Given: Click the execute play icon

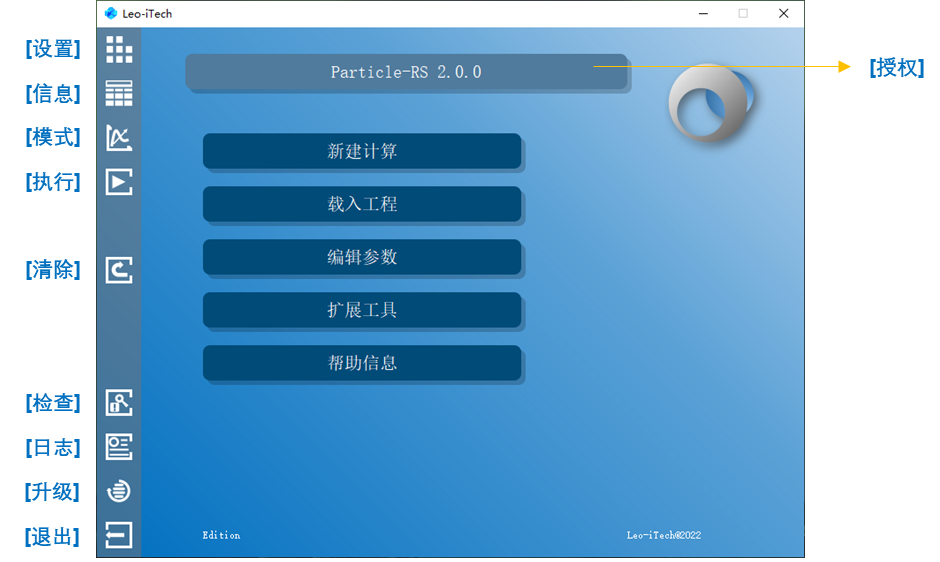Looking at the screenshot, I should [x=119, y=182].
